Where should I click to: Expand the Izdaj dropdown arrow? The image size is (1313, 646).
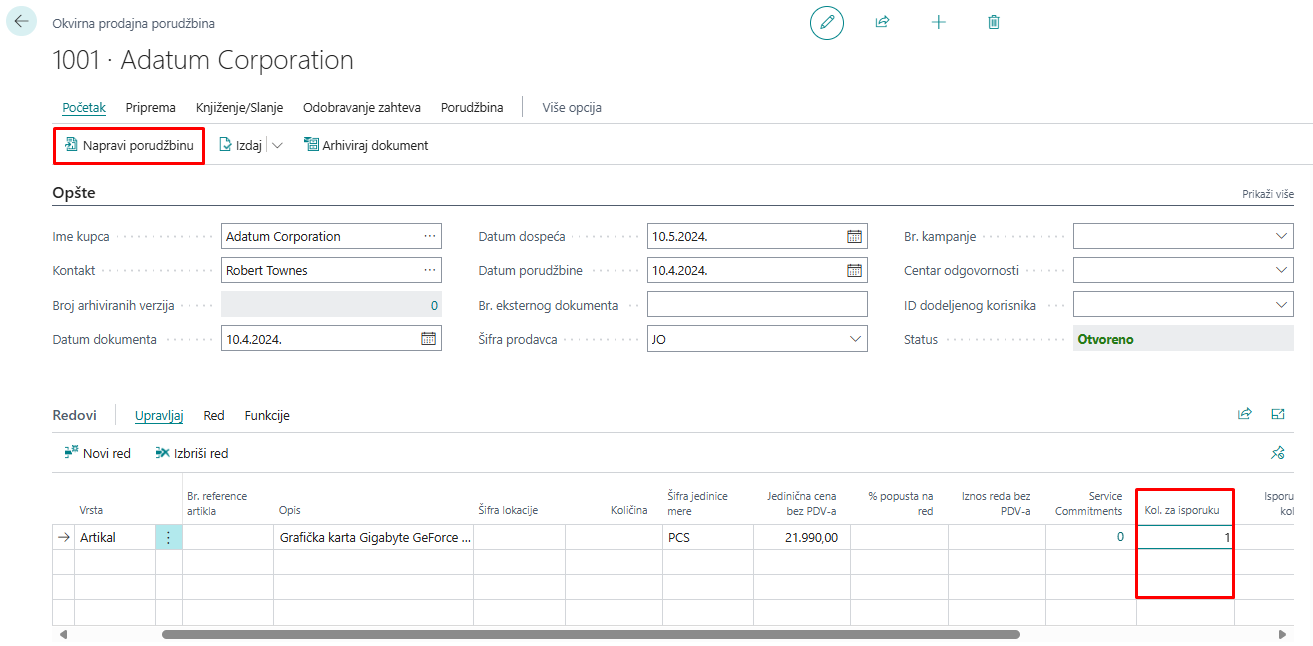coord(277,146)
